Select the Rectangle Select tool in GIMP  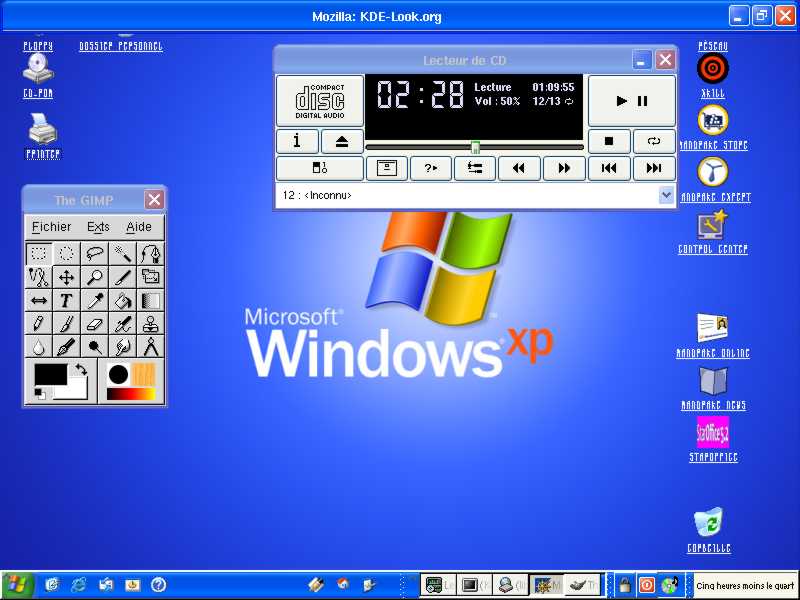39,254
